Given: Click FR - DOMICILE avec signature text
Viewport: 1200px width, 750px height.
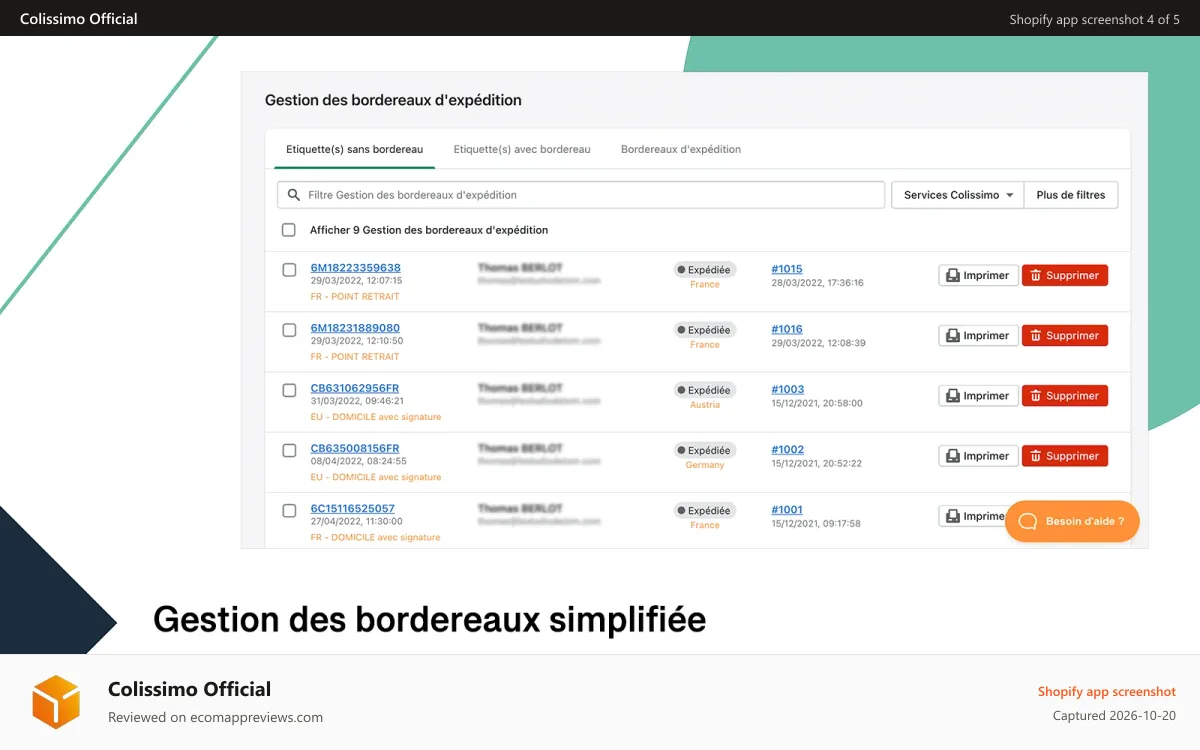Looking at the screenshot, I should (x=375, y=537).
